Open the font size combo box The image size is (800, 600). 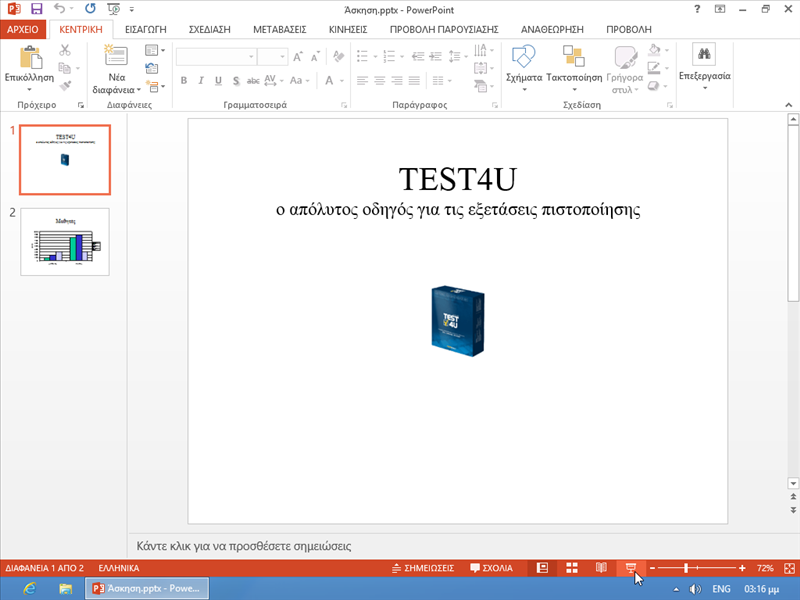click(x=272, y=56)
